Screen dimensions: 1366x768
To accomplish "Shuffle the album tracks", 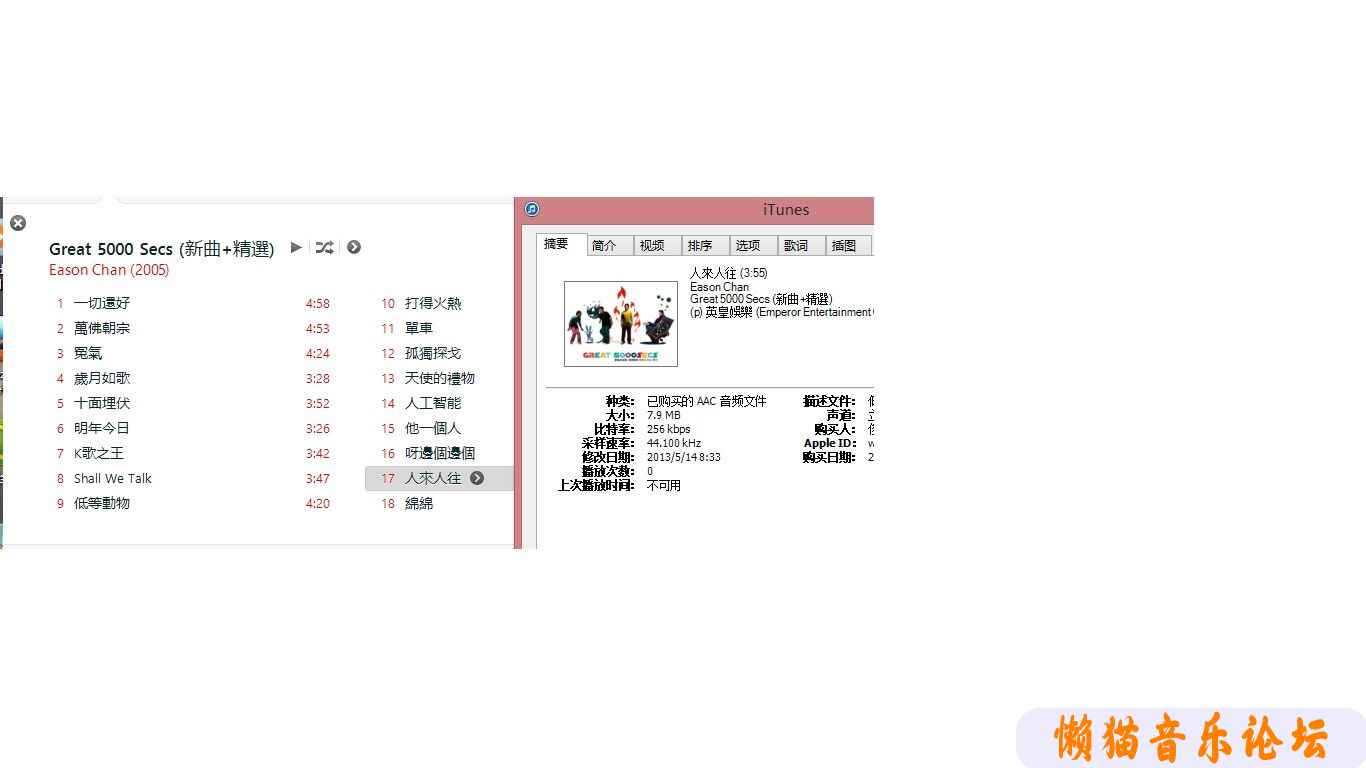I will [324, 247].
